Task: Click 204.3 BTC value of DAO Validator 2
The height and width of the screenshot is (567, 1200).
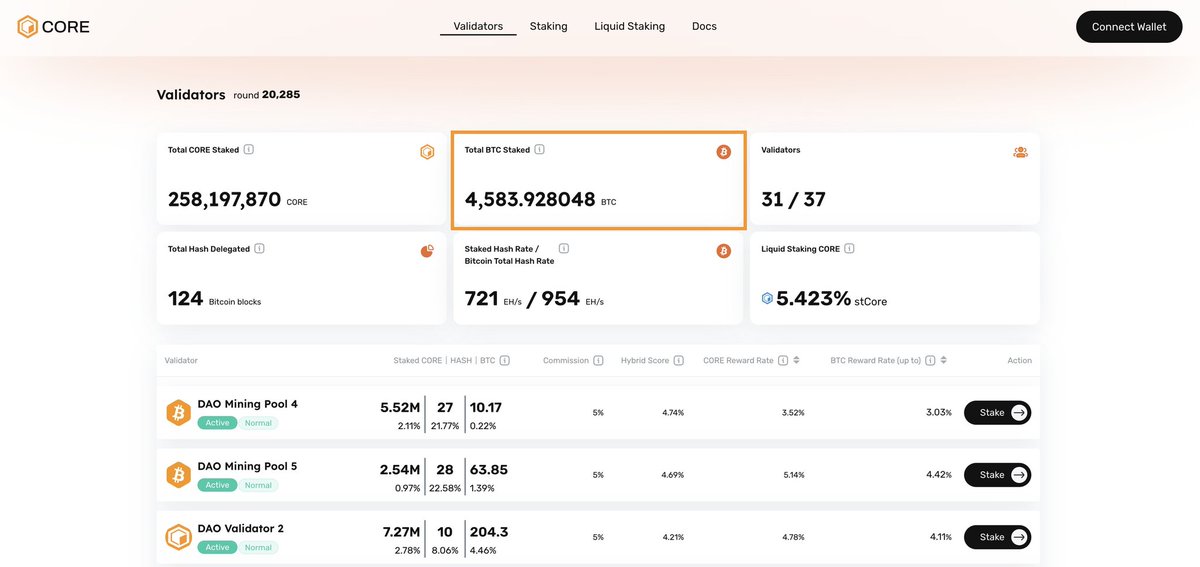Action: pyautogui.click(x=489, y=531)
